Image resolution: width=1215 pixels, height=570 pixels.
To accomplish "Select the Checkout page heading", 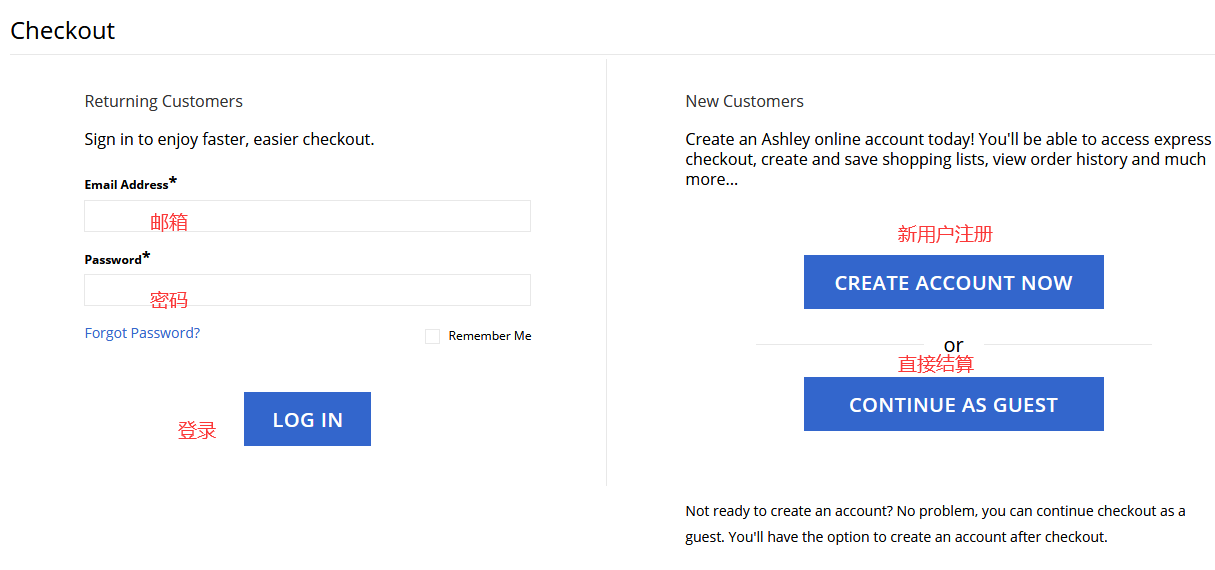I will point(63,31).
